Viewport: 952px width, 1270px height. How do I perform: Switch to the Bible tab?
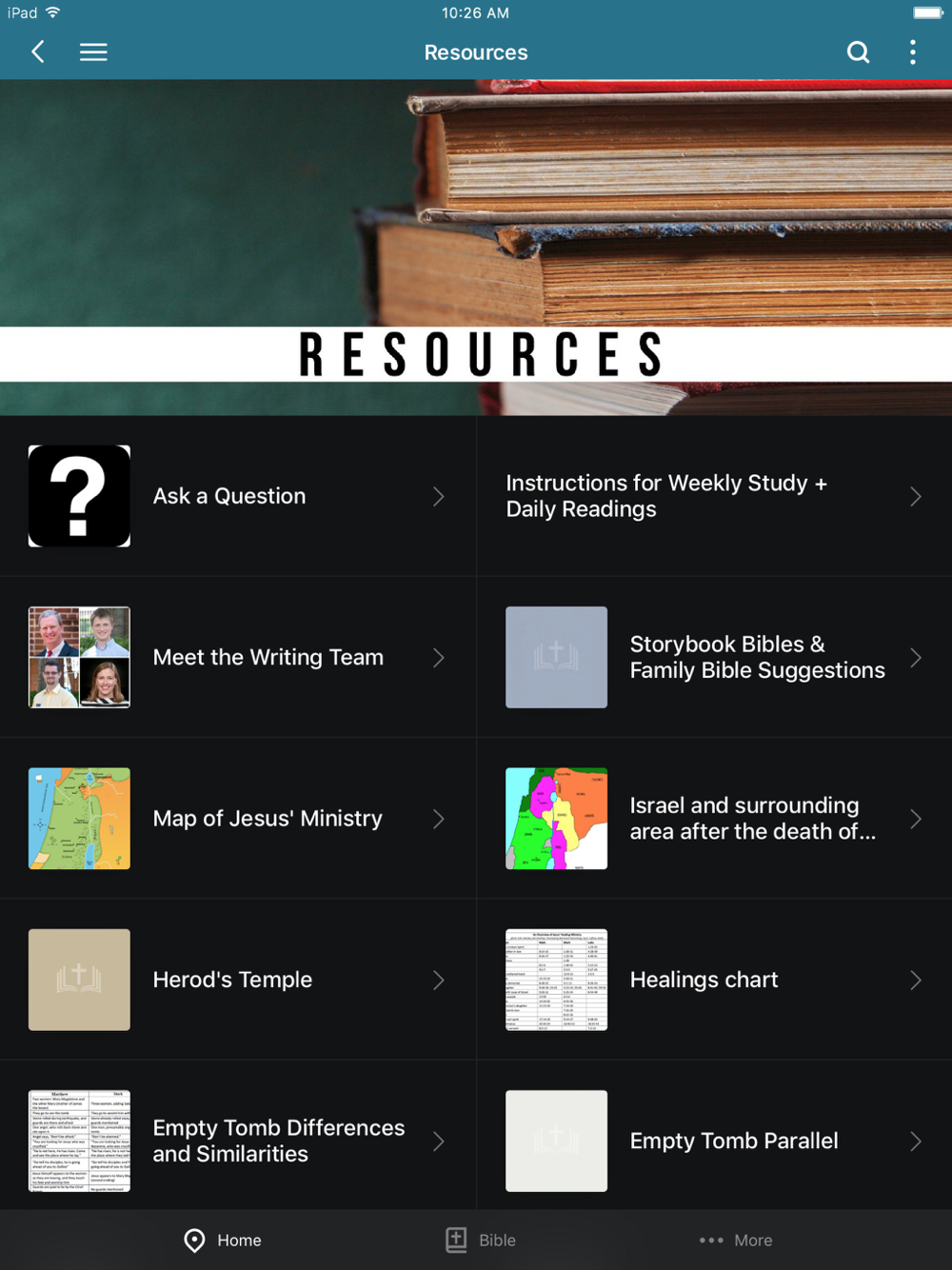click(481, 1240)
